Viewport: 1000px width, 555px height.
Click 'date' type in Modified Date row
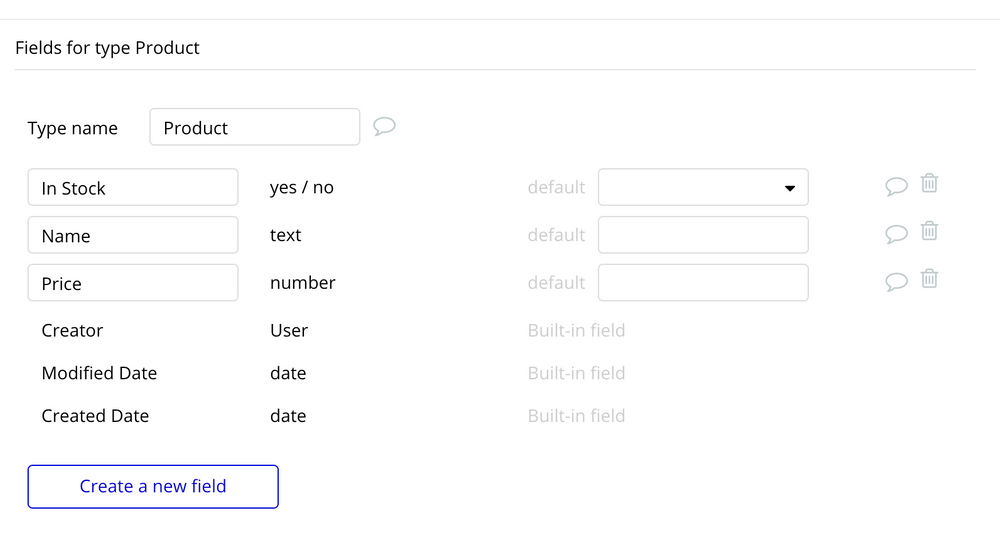(x=288, y=373)
